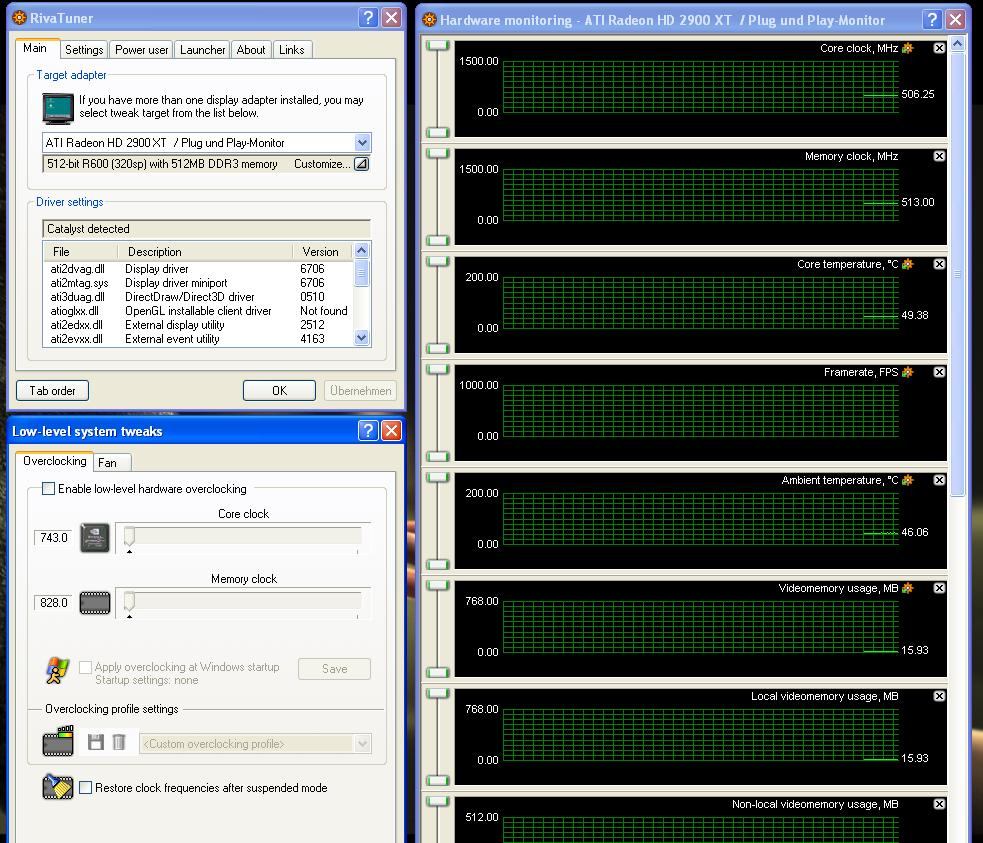
Task: Sort driver list by Description column header
Action: coord(205,252)
